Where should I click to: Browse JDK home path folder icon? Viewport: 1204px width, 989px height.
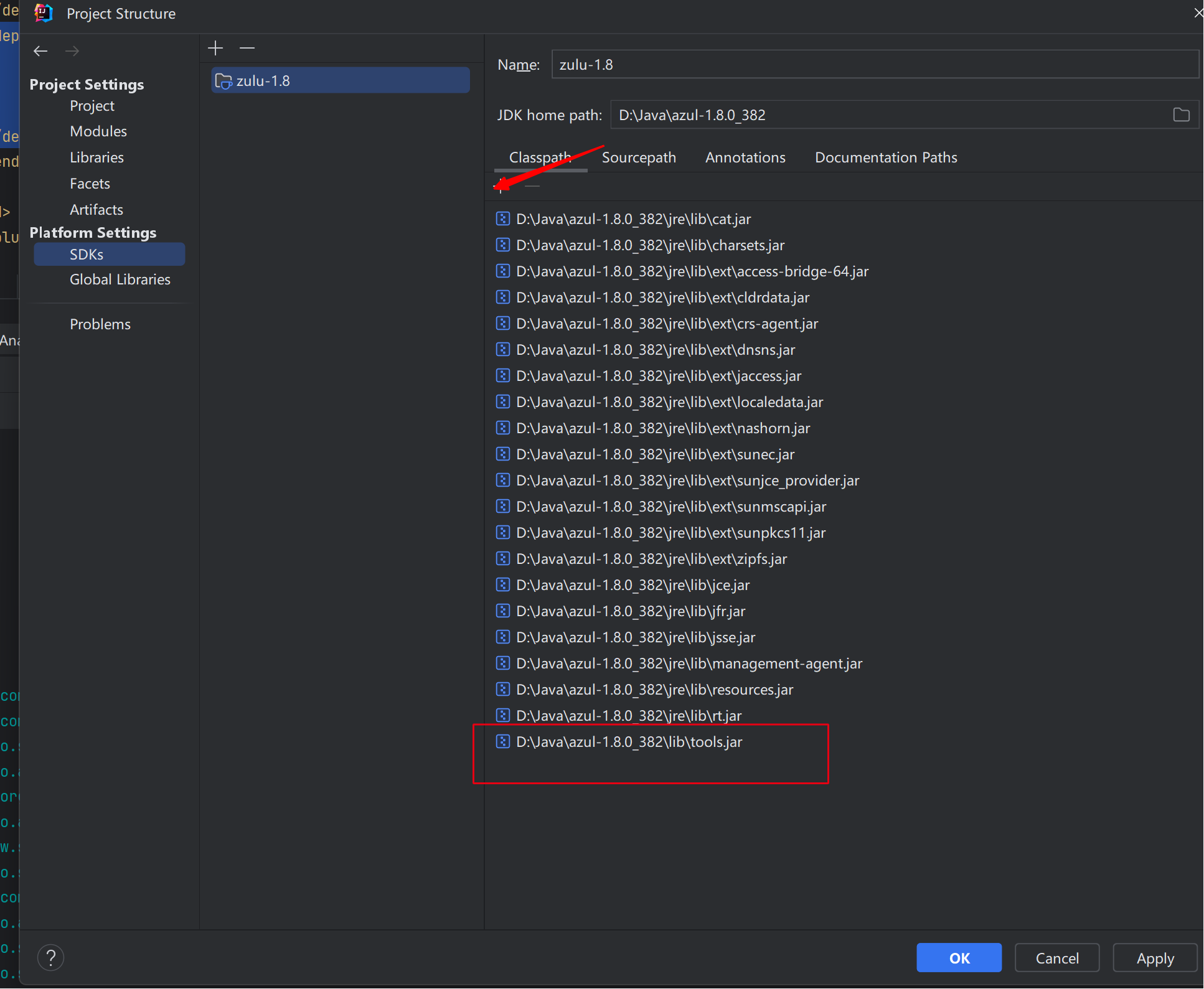[1181, 115]
